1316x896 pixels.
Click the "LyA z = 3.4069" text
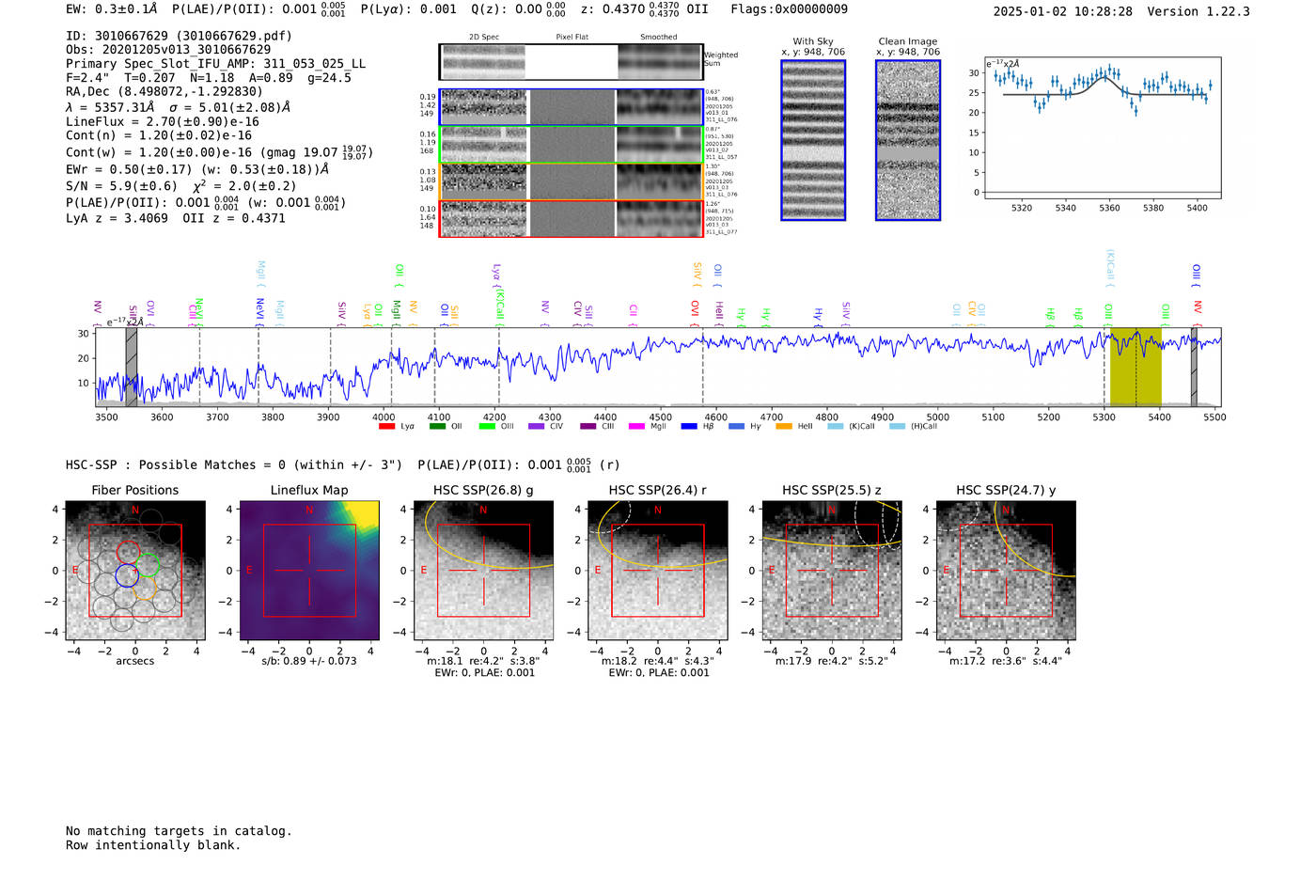click(117, 218)
